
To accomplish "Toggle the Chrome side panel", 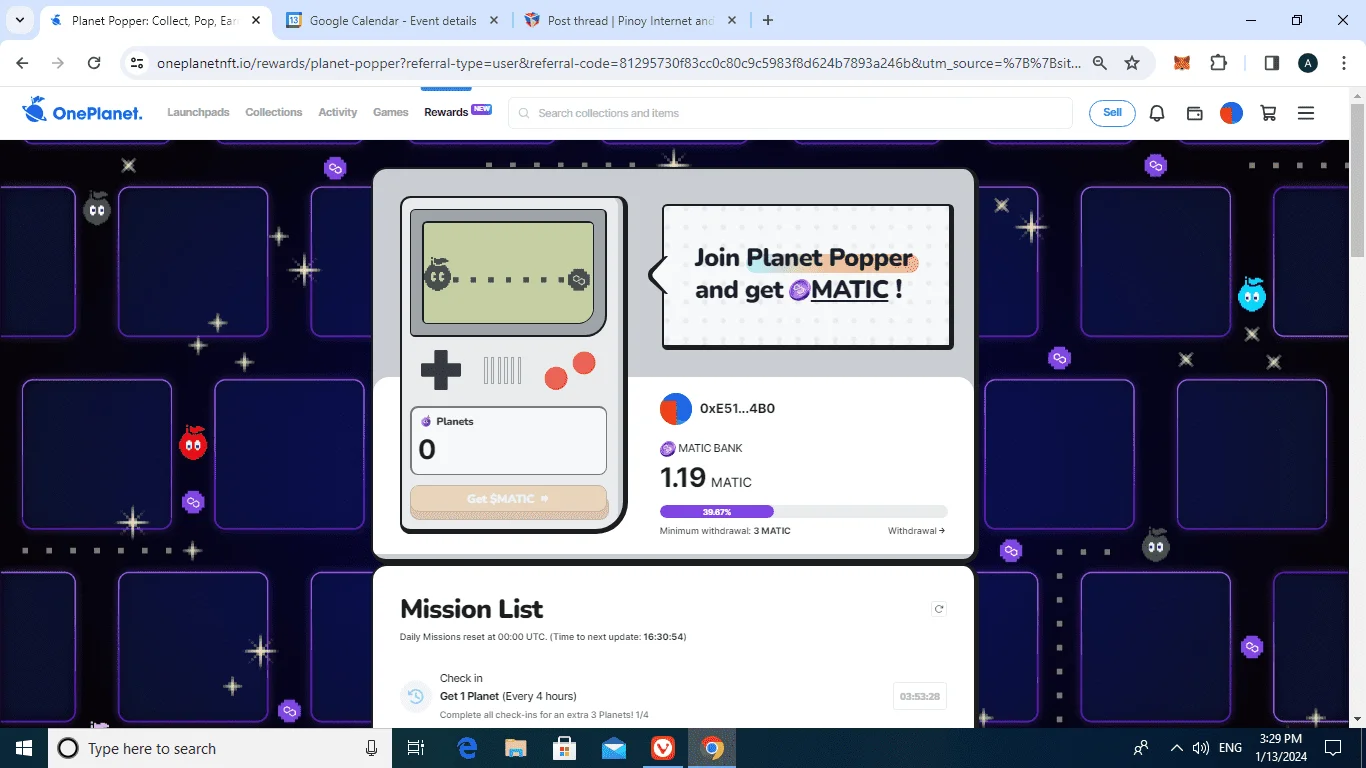I will click(x=1272, y=63).
